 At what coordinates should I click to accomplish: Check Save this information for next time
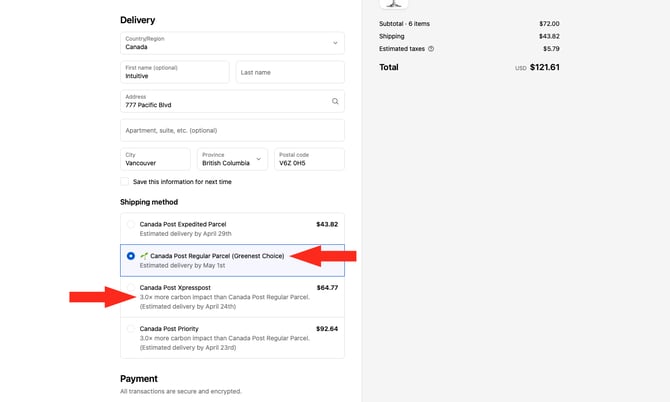(x=124, y=182)
